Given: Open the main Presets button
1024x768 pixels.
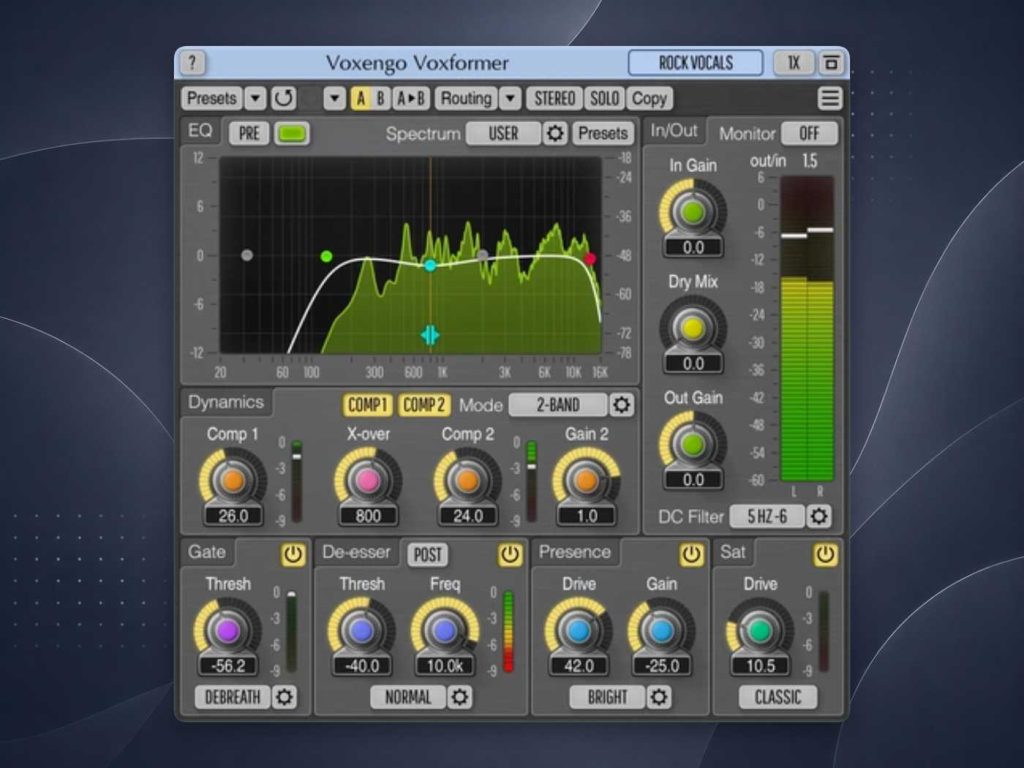Looking at the screenshot, I should pyautogui.click(x=212, y=99).
